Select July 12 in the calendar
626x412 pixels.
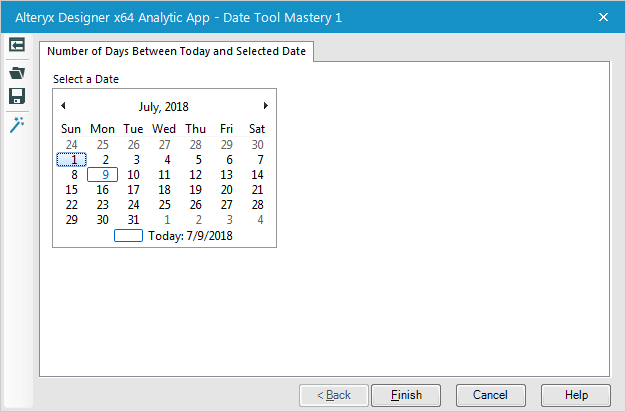coord(195,174)
